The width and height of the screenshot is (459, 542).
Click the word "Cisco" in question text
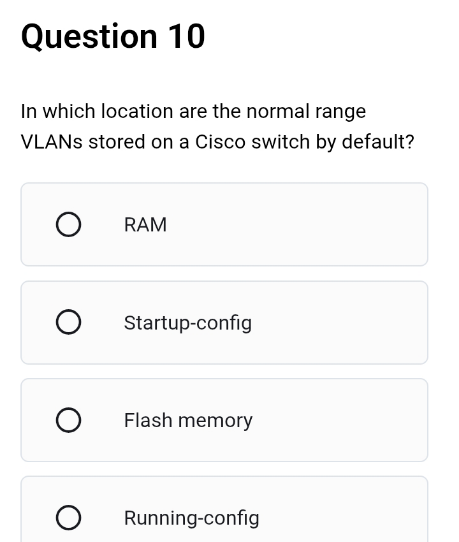click(x=220, y=142)
